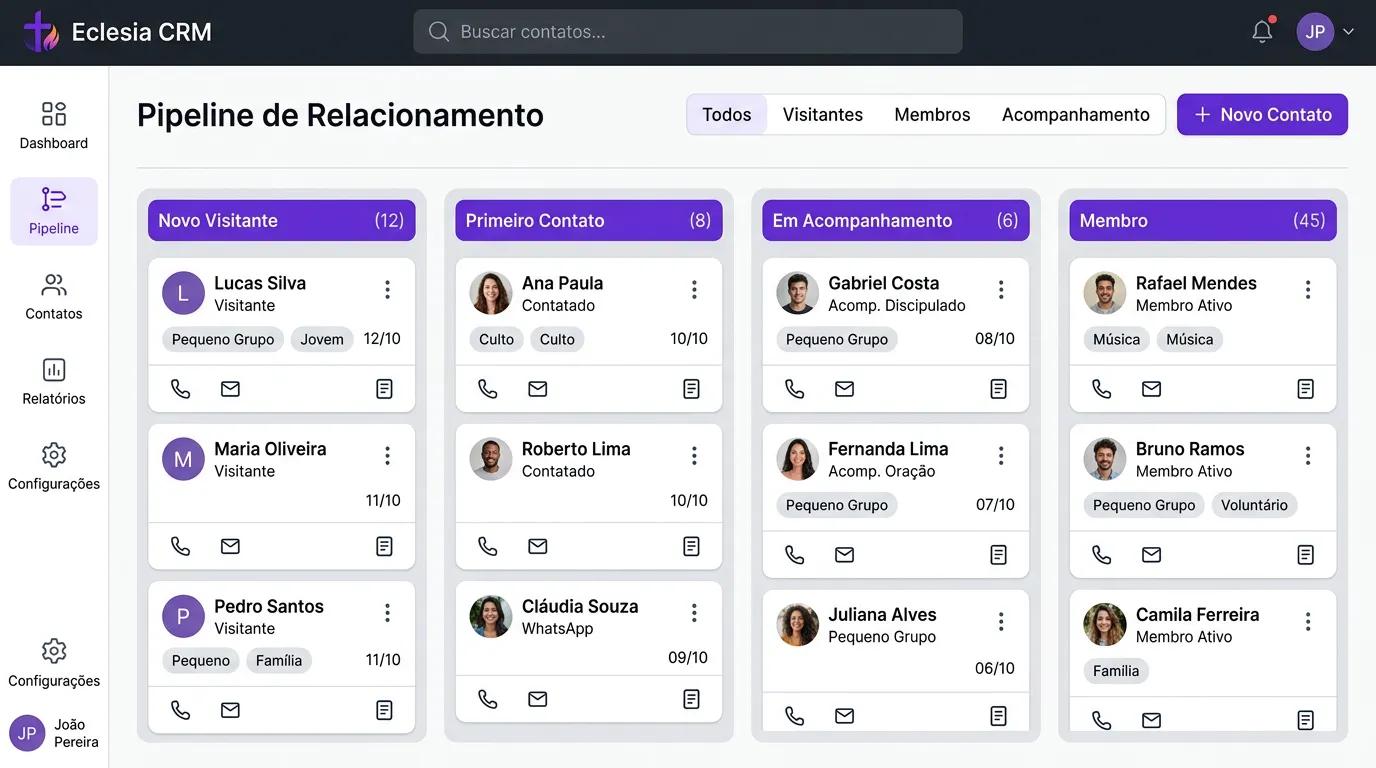Switch to the Membros tab
The width and height of the screenshot is (1376, 768).
[x=931, y=114]
